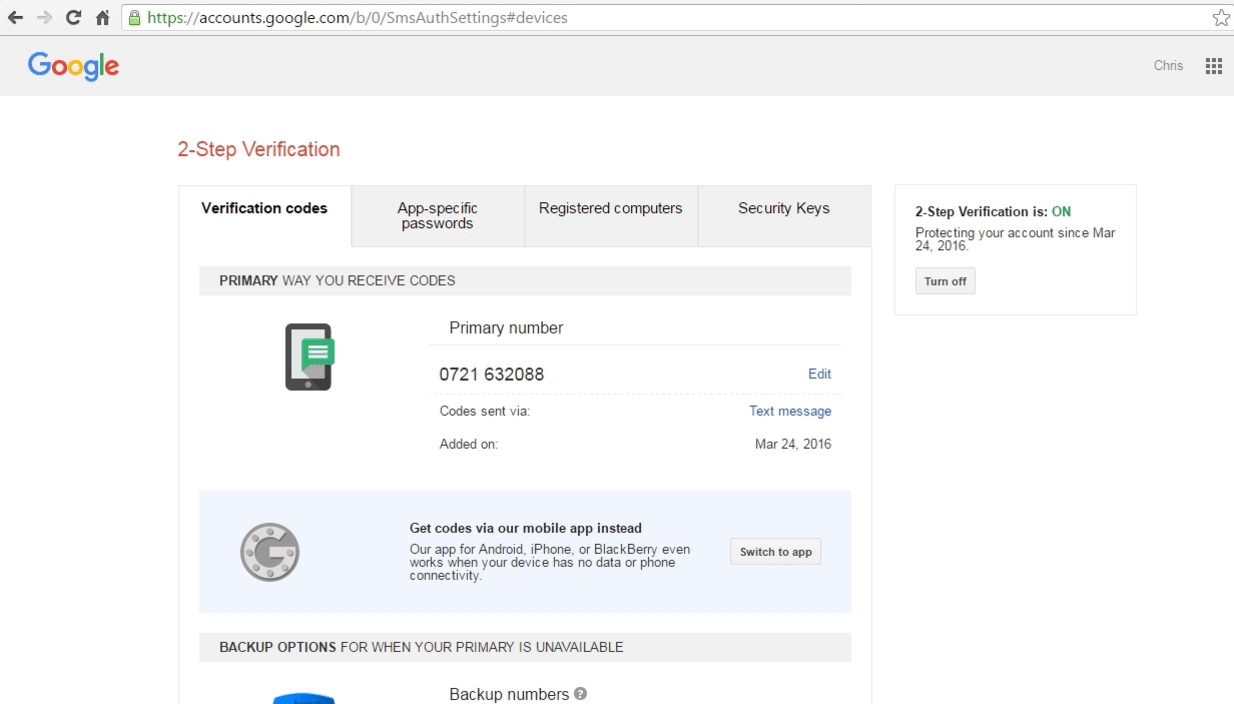Viewport: 1234px width, 704px height.
Task: Bookmark page with the star icon
Action: 1220,18
